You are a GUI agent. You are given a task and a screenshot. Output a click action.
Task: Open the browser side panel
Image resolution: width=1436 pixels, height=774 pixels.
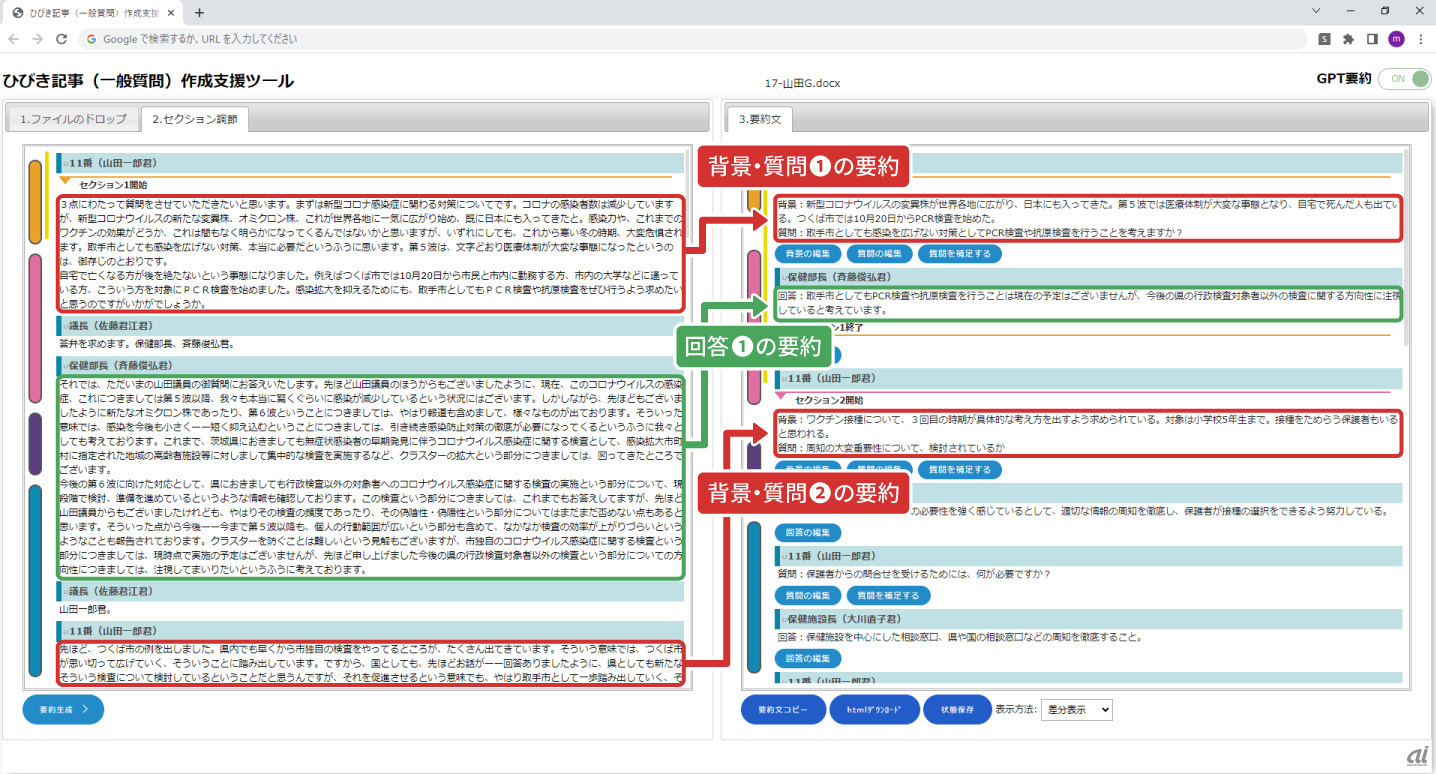(x=1372, y=39)
